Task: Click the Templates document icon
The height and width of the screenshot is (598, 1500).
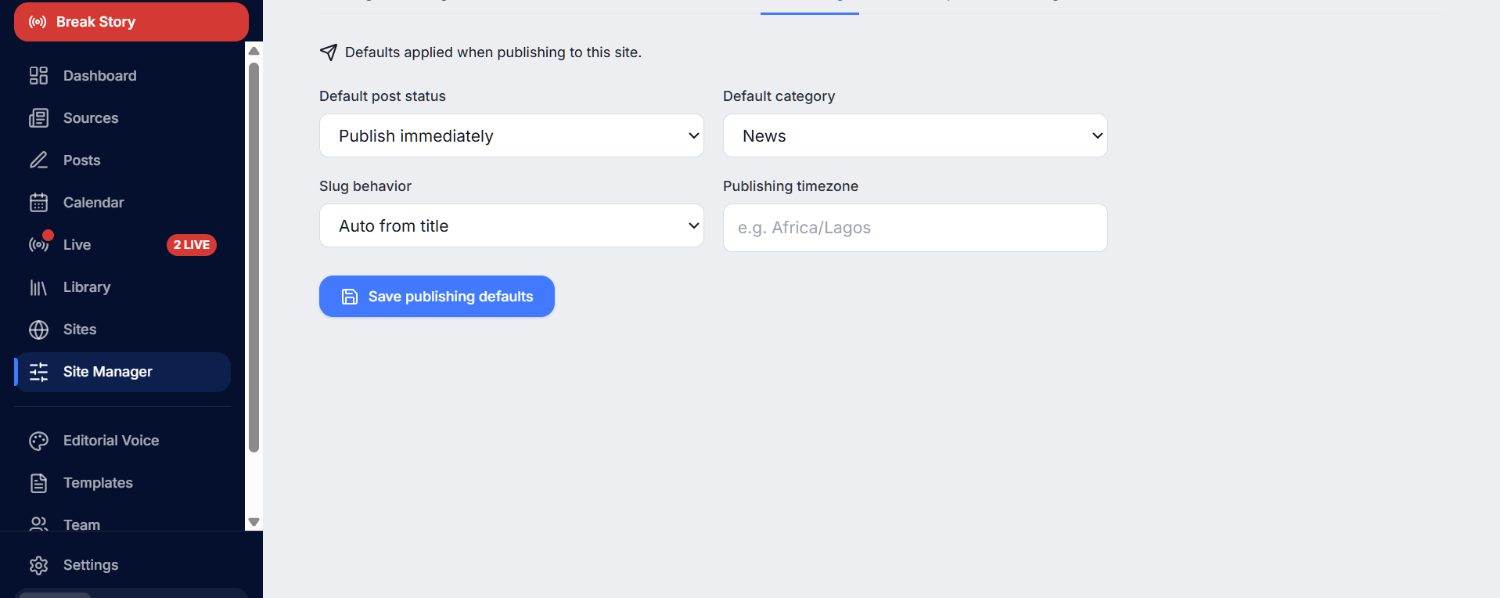Action: (39, 483)
